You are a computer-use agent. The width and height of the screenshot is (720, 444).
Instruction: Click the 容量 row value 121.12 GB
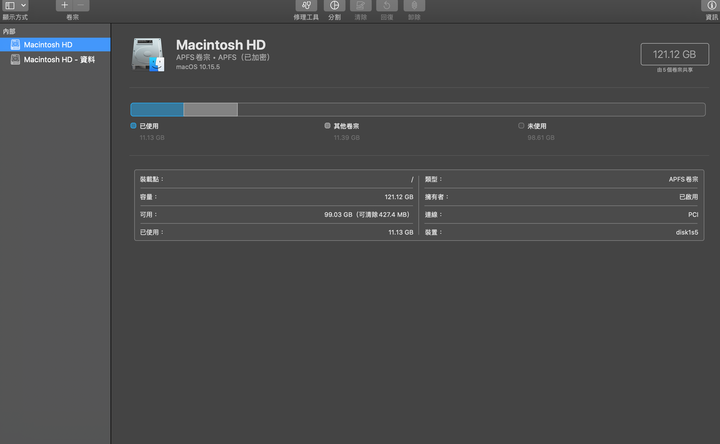pos(399,197)
